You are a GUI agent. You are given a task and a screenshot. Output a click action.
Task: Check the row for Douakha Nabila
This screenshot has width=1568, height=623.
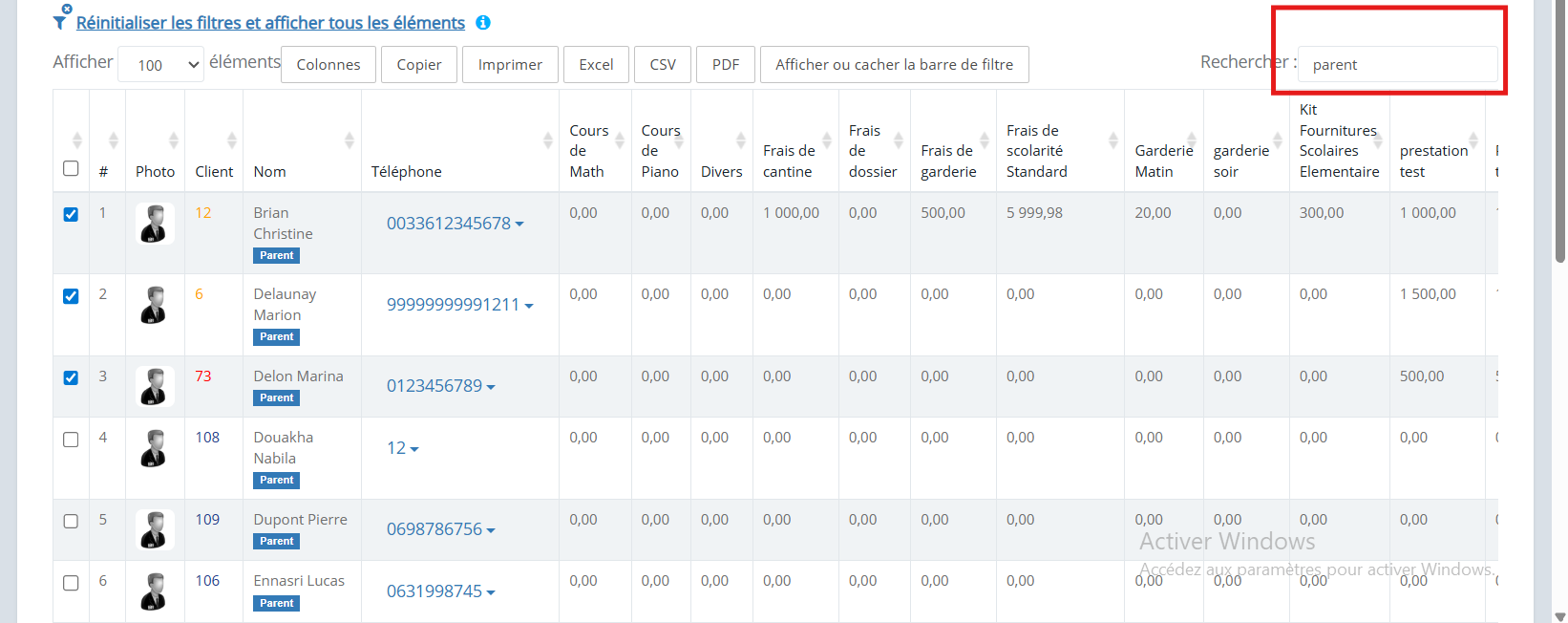[x=71, y=440]
